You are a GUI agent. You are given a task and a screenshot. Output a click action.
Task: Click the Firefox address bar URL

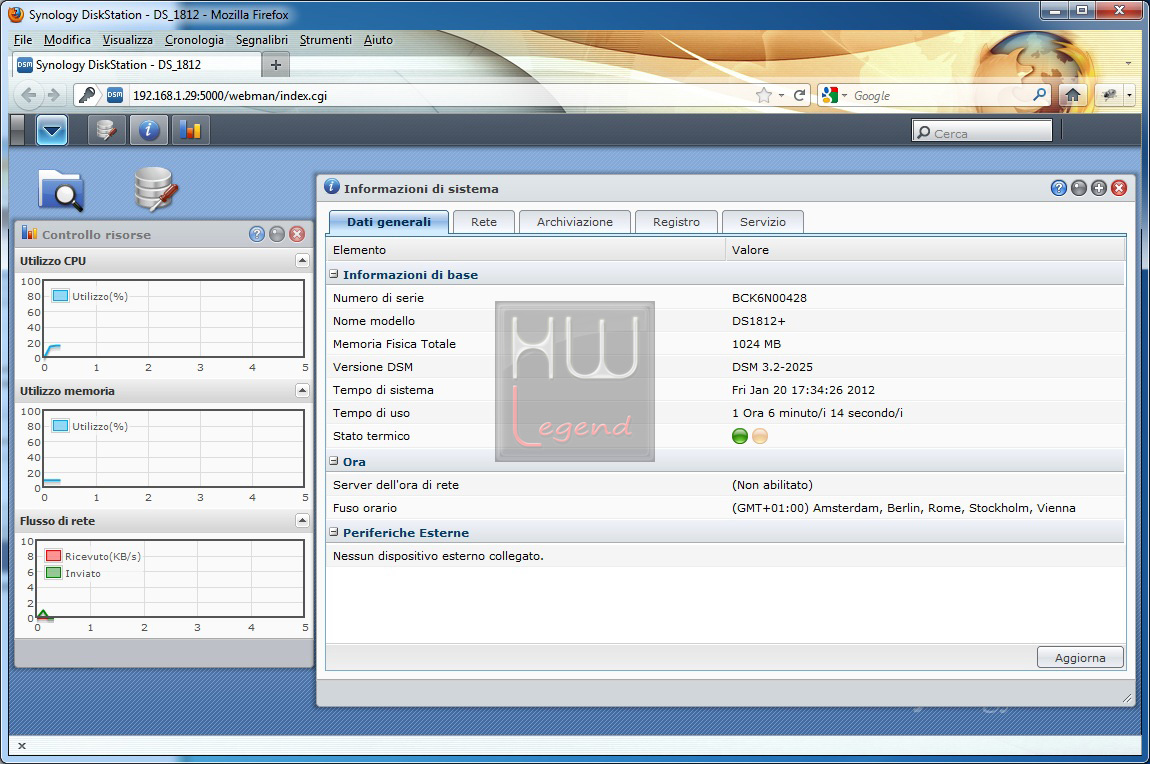(230, 95)
